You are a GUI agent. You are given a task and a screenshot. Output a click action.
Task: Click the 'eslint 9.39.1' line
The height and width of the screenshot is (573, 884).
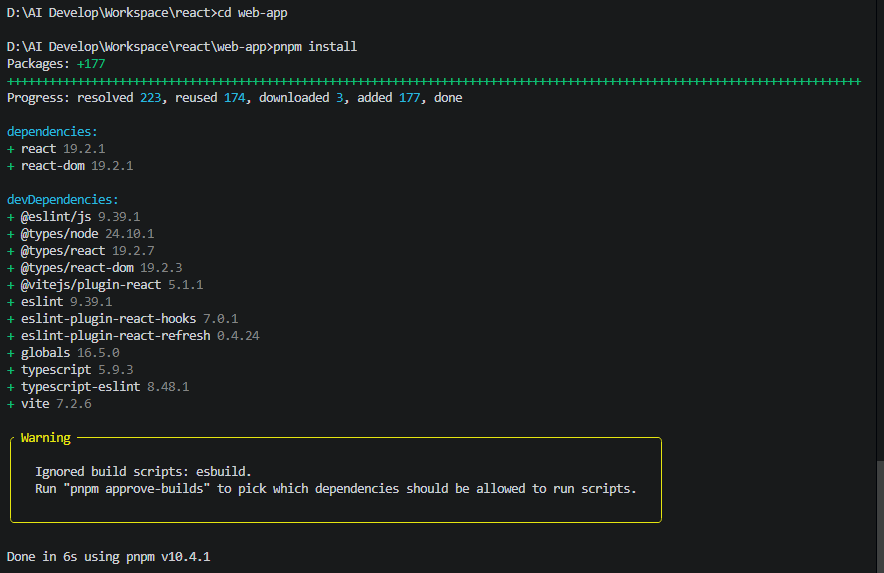click(59, 302)
